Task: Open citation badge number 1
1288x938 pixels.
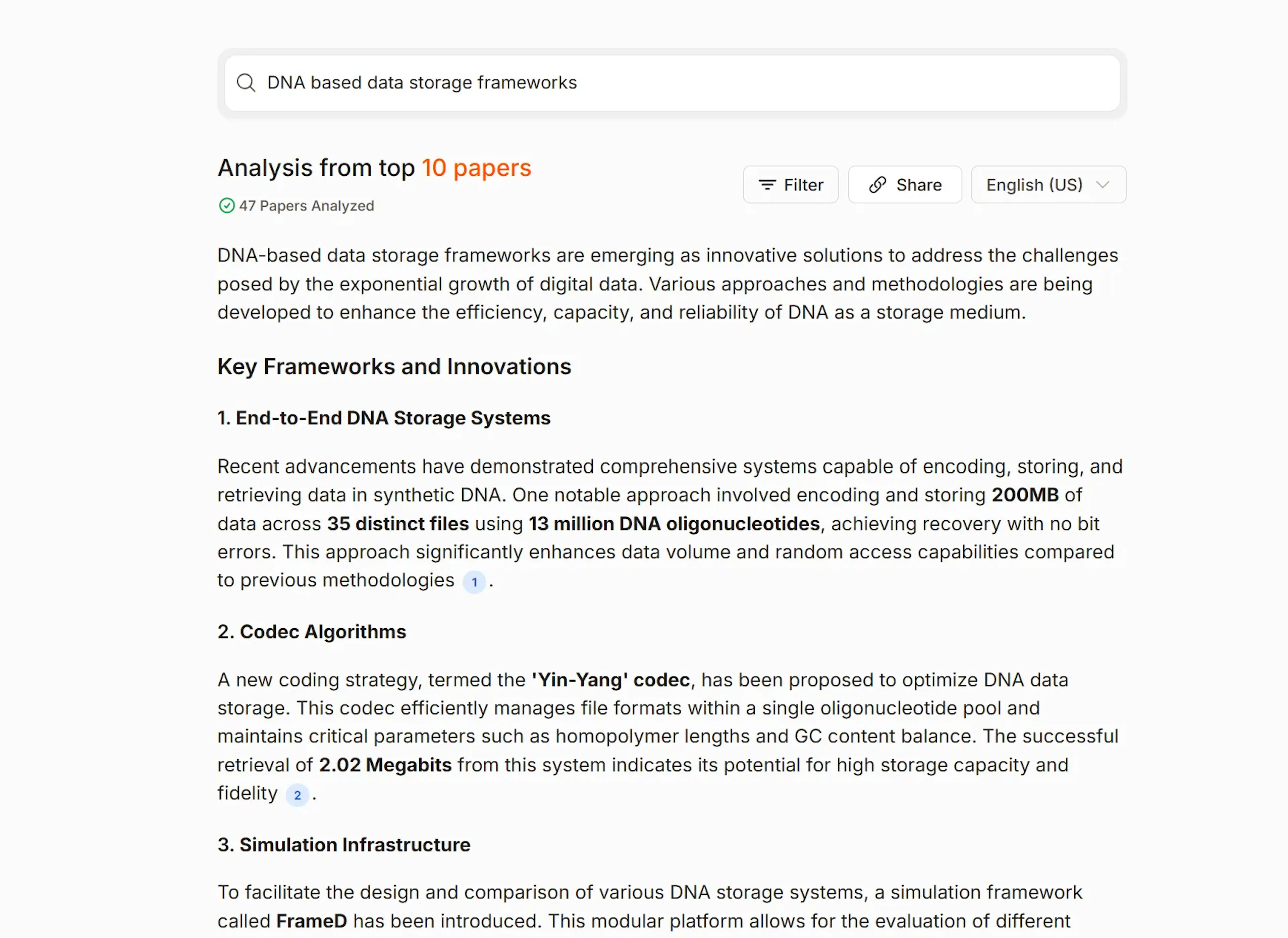Action: click(x=474, y=582)
